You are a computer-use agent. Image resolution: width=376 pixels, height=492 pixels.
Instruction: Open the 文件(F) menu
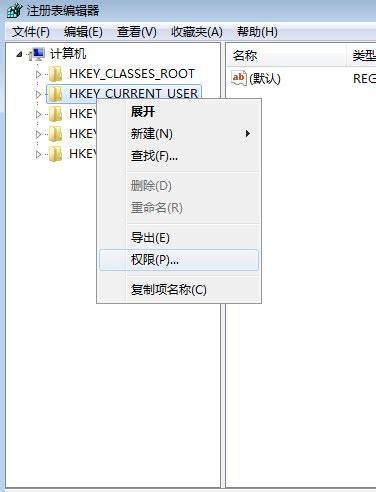click(x=31, y=32)
